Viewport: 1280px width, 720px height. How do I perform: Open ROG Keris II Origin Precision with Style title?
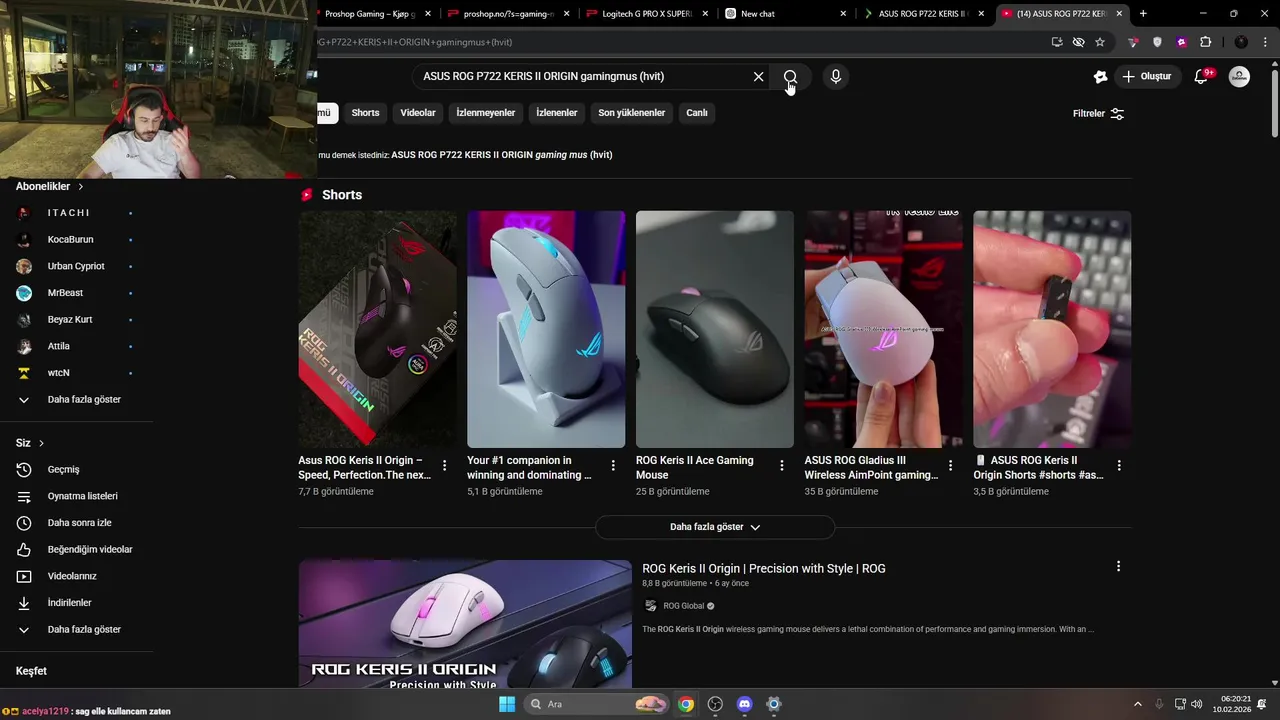pos(763,569)
